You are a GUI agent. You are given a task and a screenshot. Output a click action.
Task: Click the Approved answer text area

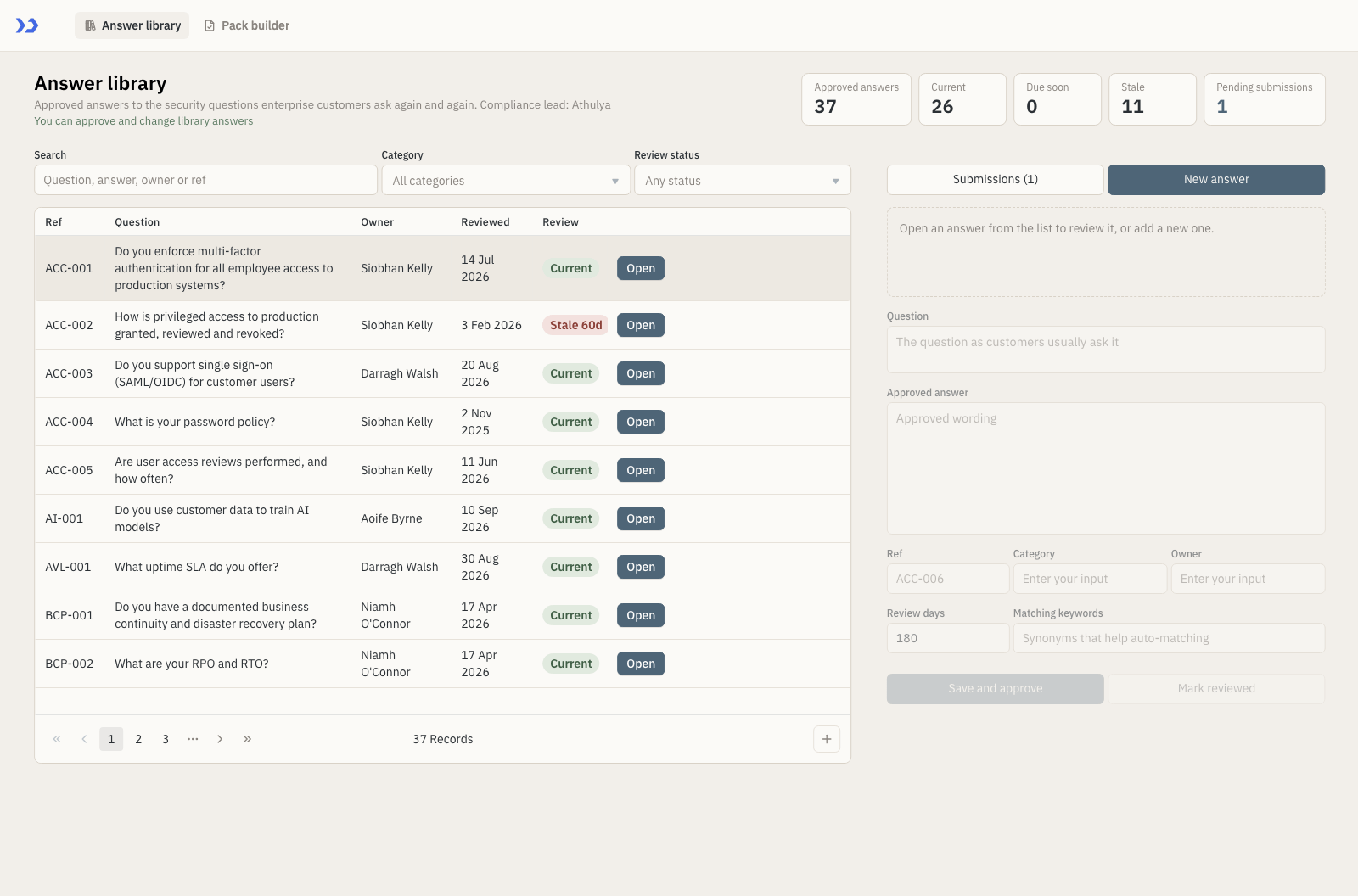(1106, 468)
